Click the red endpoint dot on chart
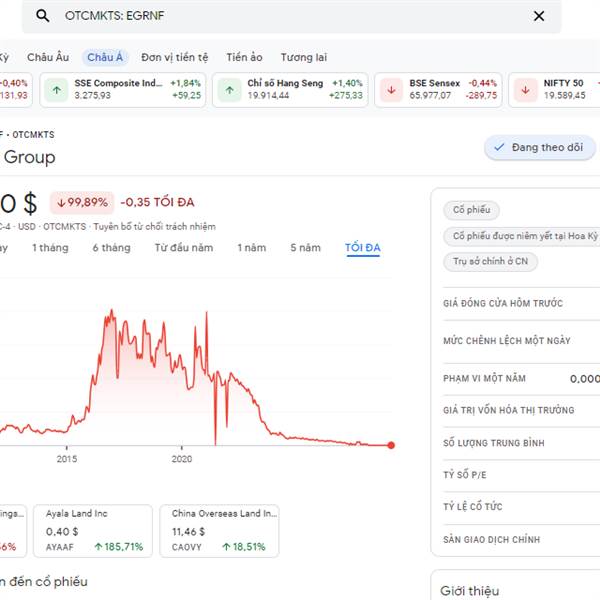The image size is (600, 600). 391,445
